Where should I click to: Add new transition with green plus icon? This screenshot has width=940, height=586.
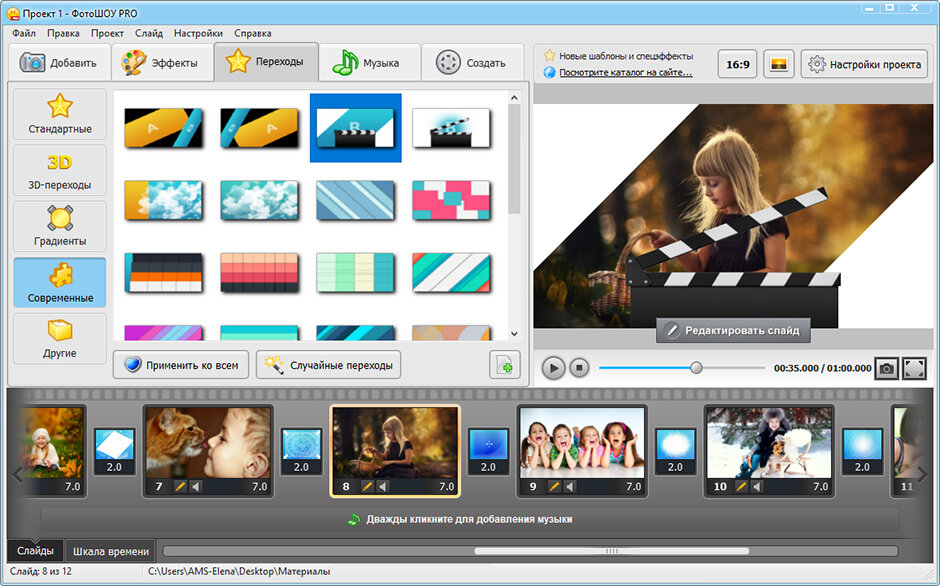[505, 365]
